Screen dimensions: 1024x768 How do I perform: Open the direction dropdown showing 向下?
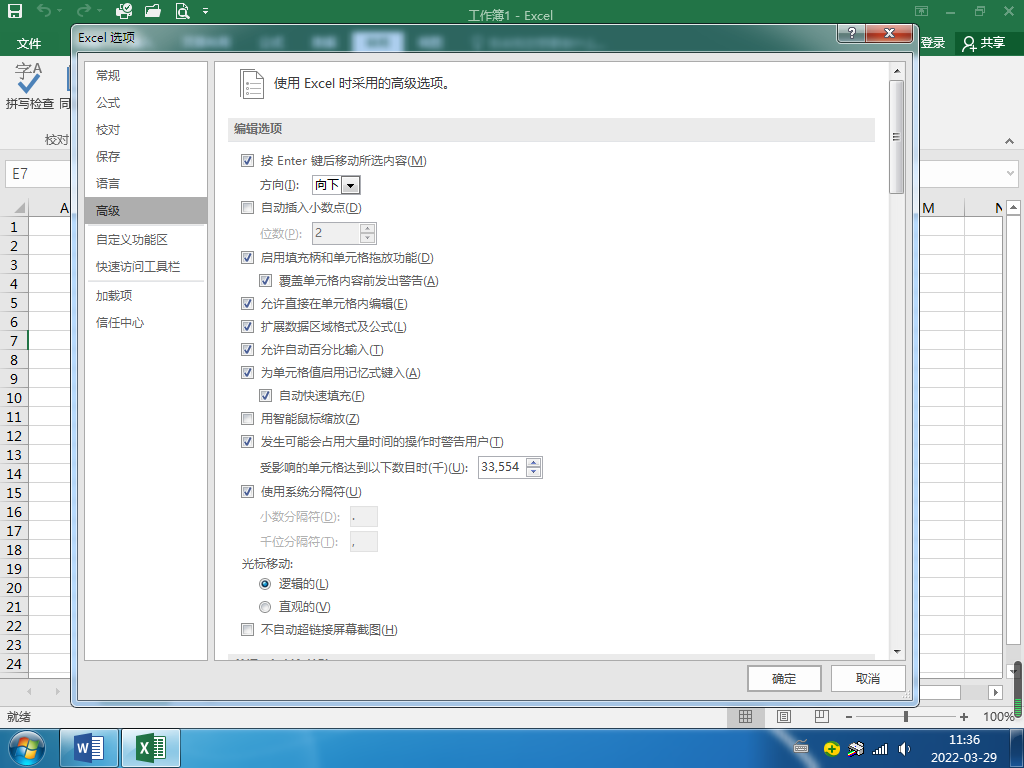tap(351, 185)
